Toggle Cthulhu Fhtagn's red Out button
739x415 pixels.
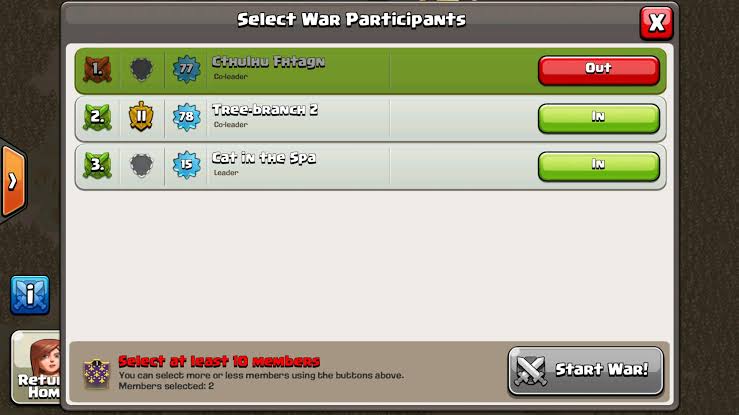(x=599, y=70)
